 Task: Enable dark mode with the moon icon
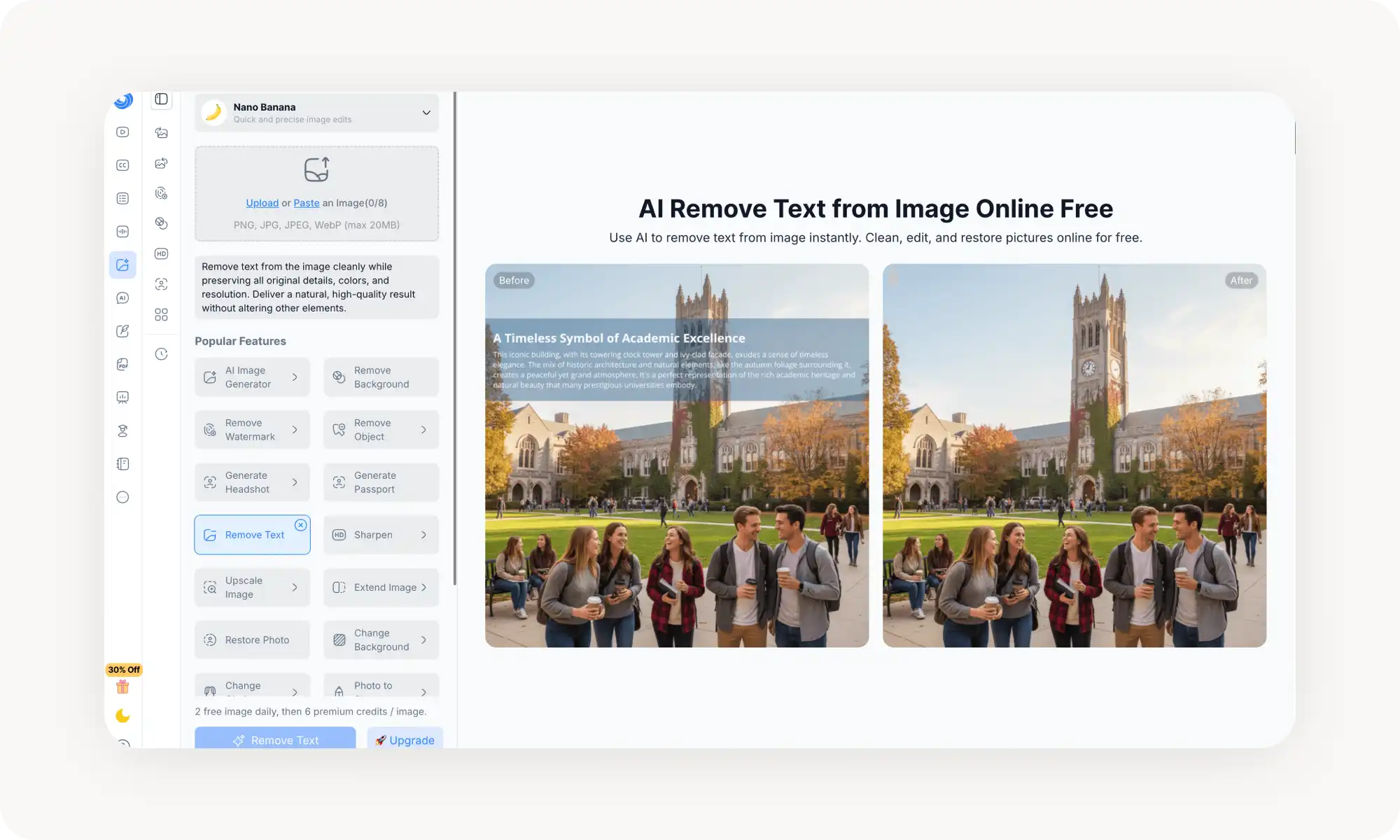click(122, 715)
